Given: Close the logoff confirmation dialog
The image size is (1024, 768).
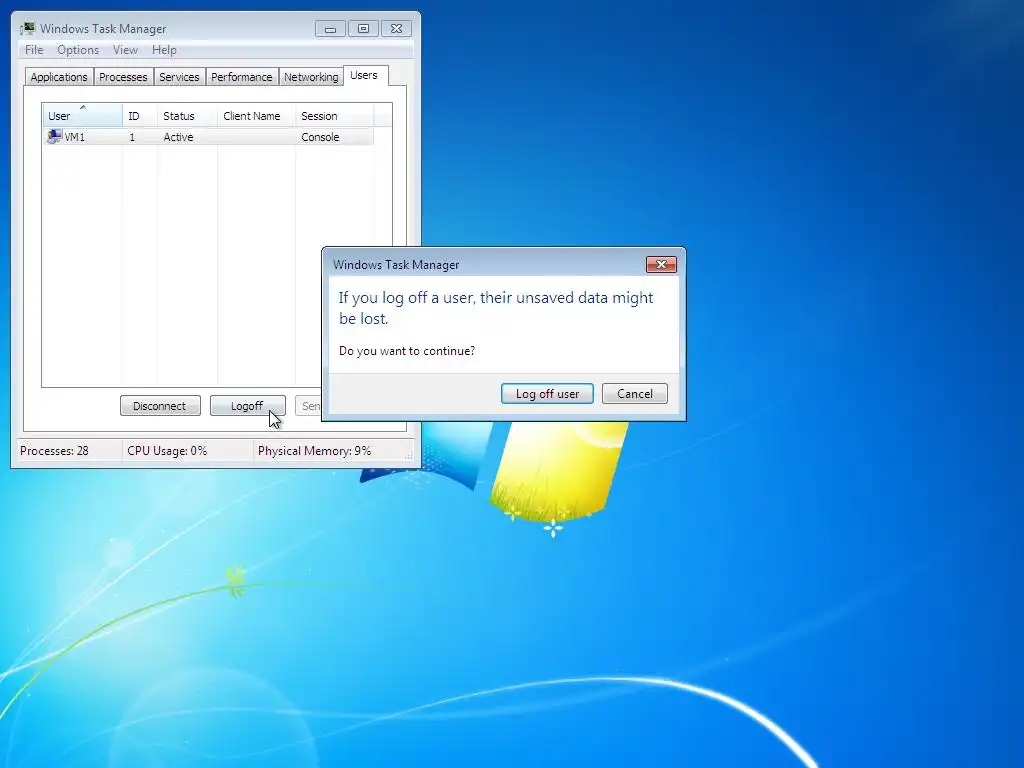Looking at the screenshot, I should [x=661, y=264].
